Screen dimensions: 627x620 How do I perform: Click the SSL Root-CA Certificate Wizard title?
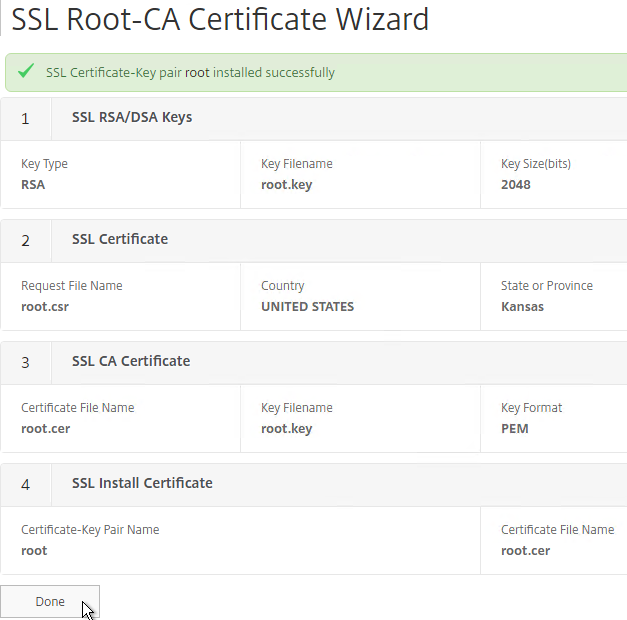(x=220, y=19)
